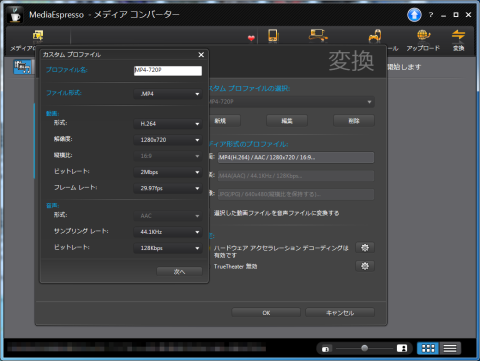Click the red heart favorites icon
480x361 pixels.
[251, 38]
